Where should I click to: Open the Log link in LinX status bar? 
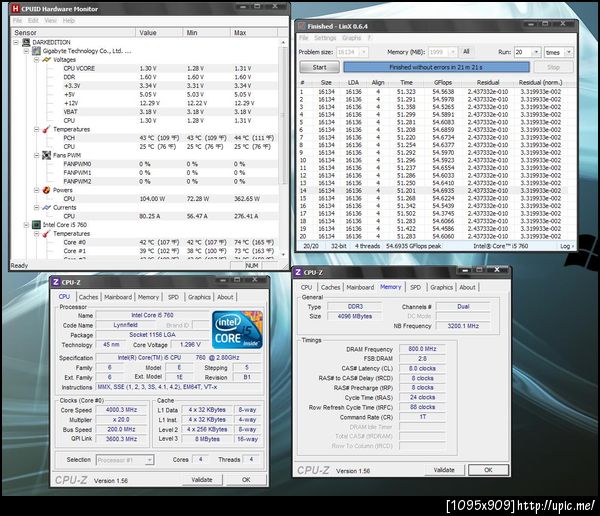coord(567,246)
